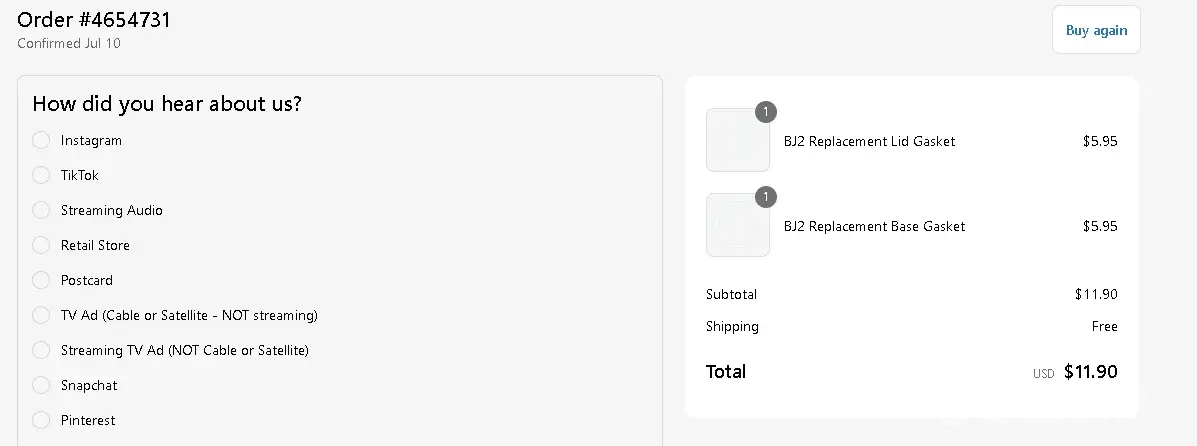The height and width of the screenshot is (446, 1197).
Task: Choose the Snapchat radio button
Action: click(41, 385)
